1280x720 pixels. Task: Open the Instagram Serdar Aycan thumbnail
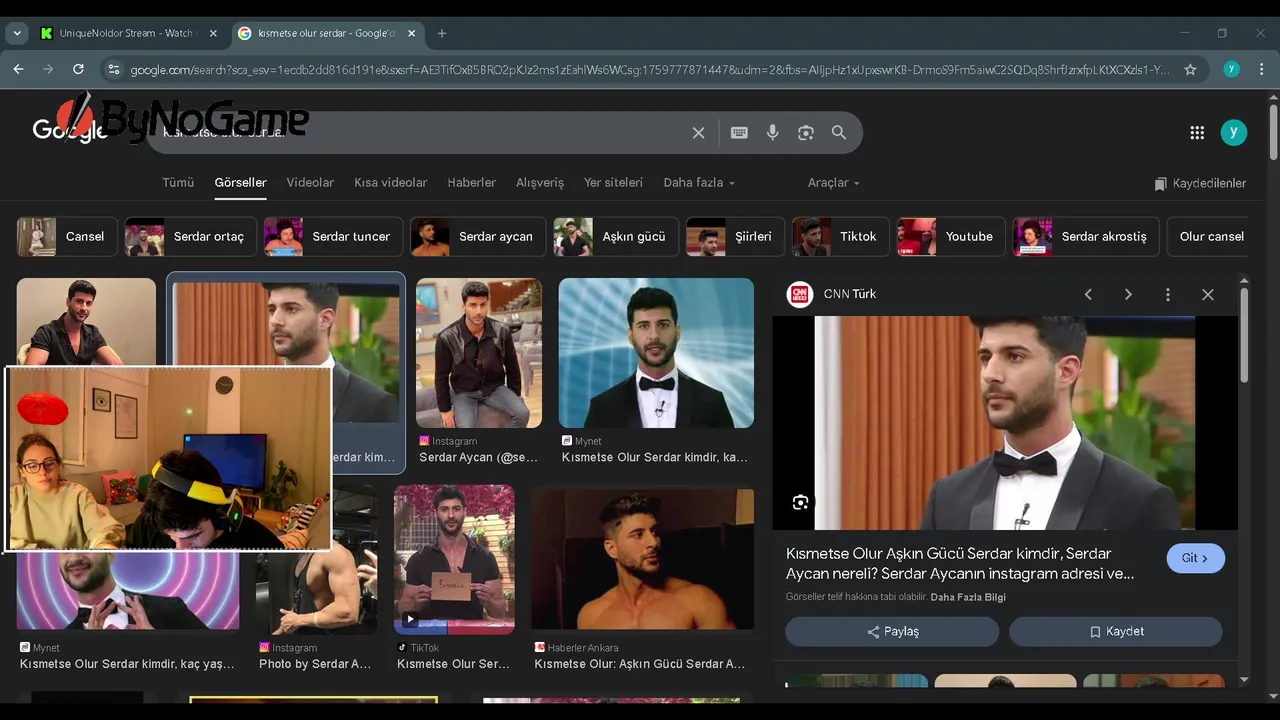[479, 353]
